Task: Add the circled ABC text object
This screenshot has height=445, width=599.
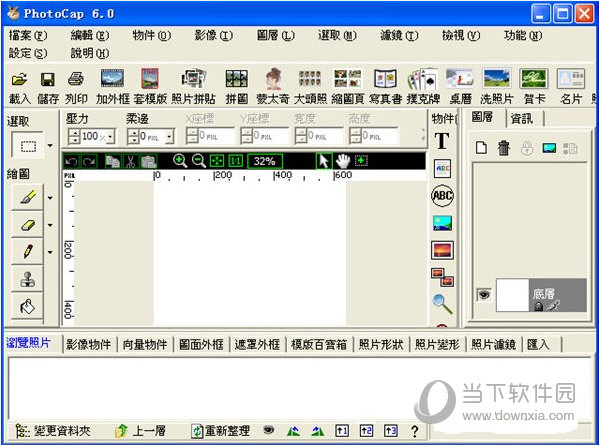Action: pyautogui.click(x=442, y=196)
